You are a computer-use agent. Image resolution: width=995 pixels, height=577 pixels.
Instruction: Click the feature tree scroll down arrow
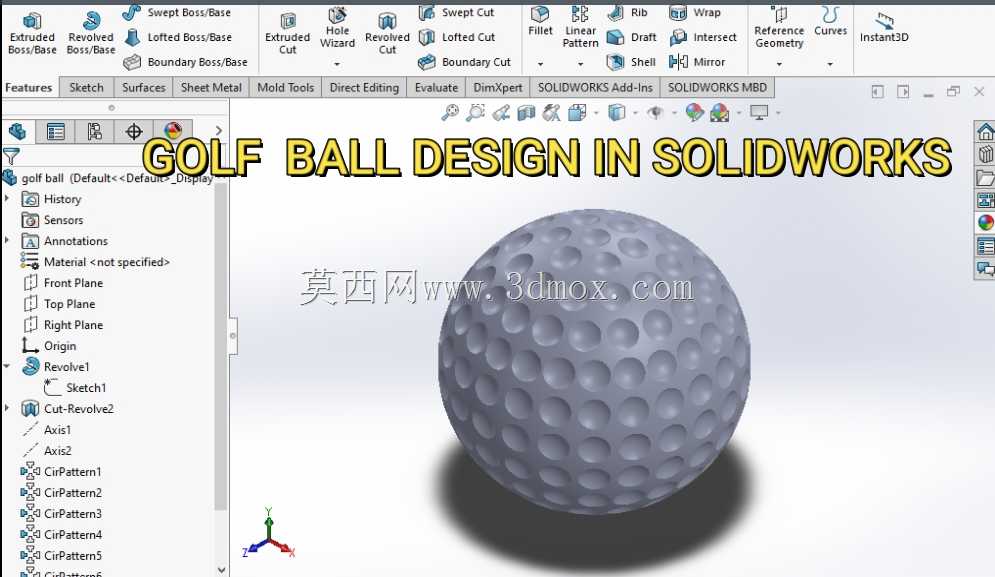pyautogui.click(x=221, y=569)
